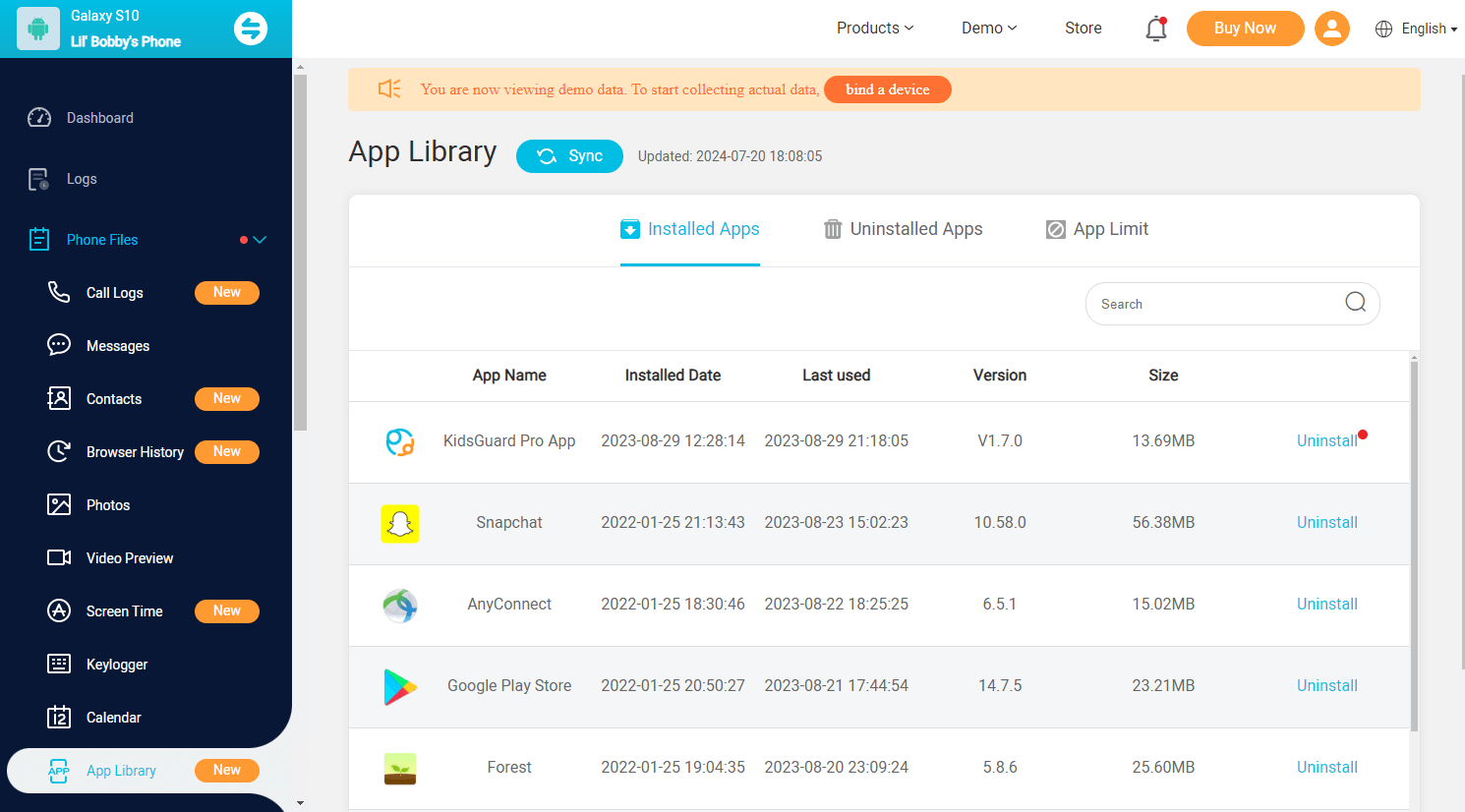Screen dimensions: 1465x812
Task: Click the Messages chat bubble icon
Action: (59, 345)
